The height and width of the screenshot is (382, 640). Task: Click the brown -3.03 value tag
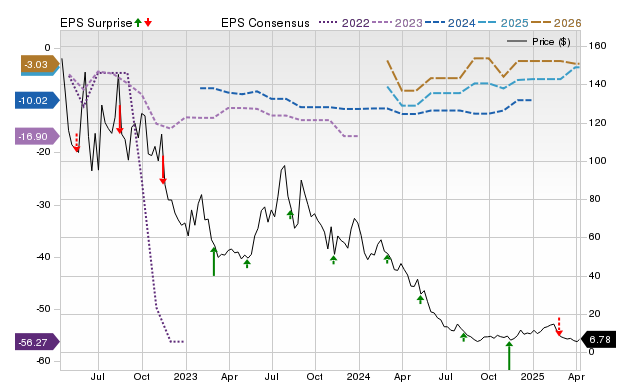[x=40, y=65]
